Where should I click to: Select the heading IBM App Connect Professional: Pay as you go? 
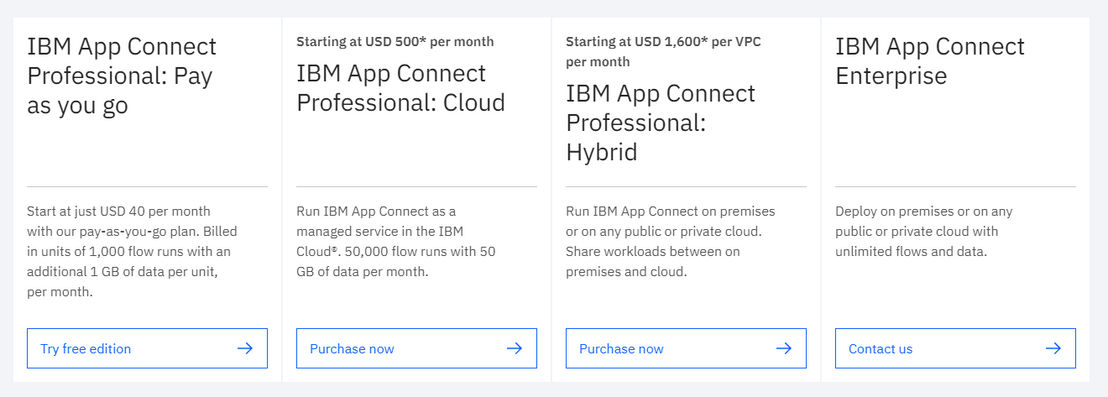click(122, 76)
